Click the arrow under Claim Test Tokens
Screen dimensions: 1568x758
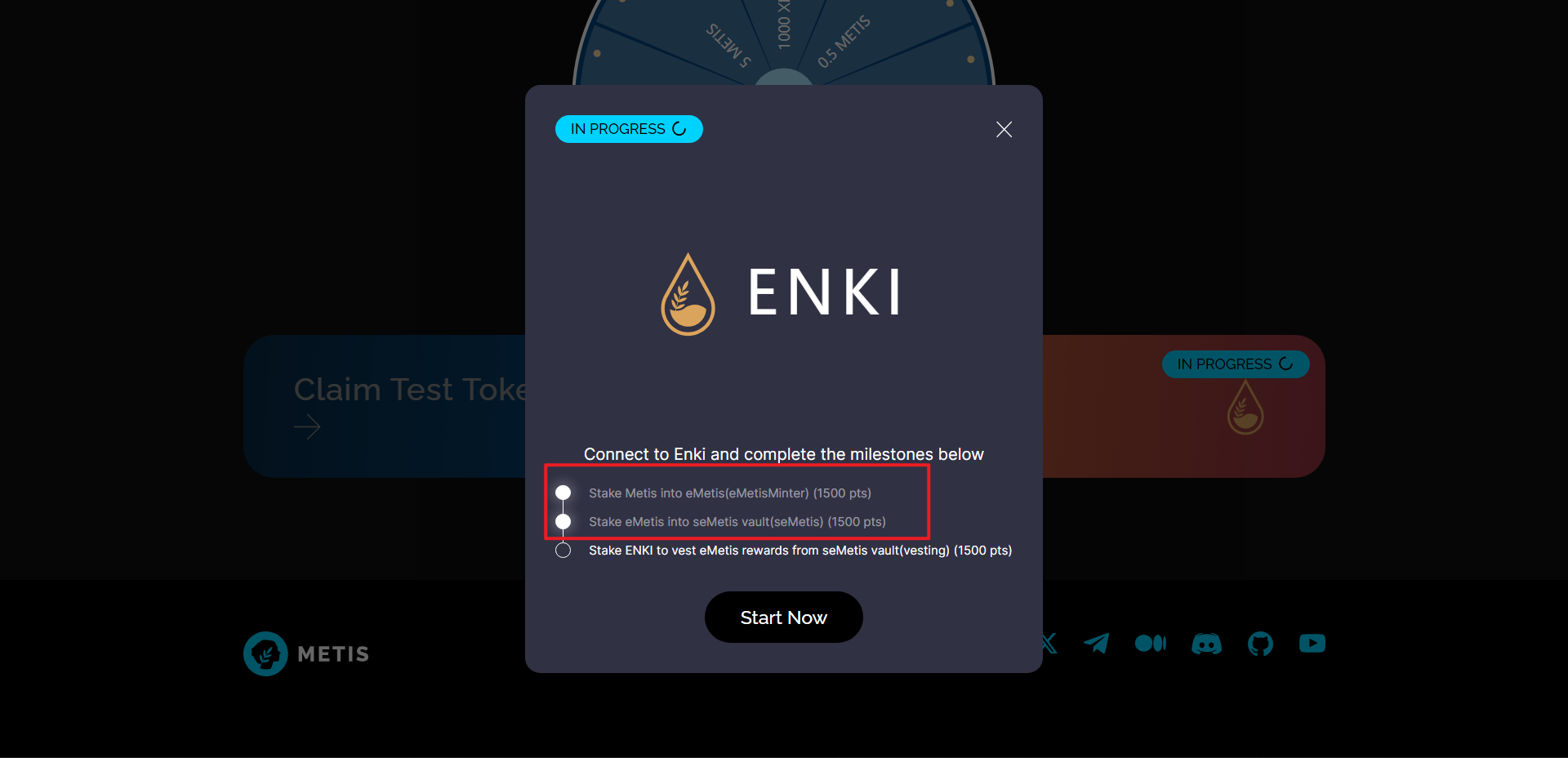tap(307, 426)
